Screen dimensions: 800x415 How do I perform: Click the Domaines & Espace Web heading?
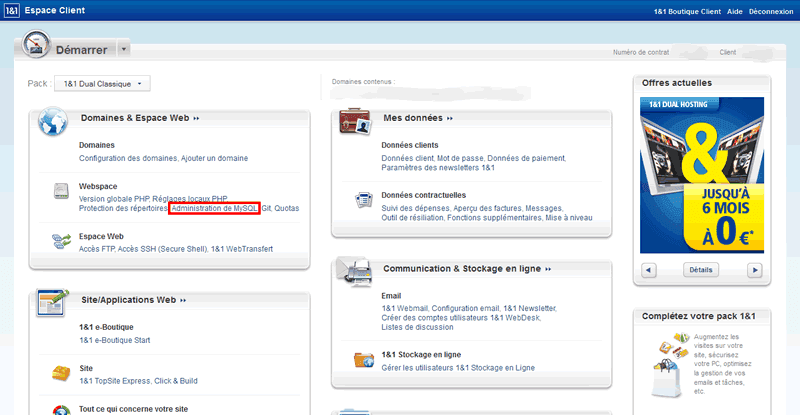(x=135, y=118)
